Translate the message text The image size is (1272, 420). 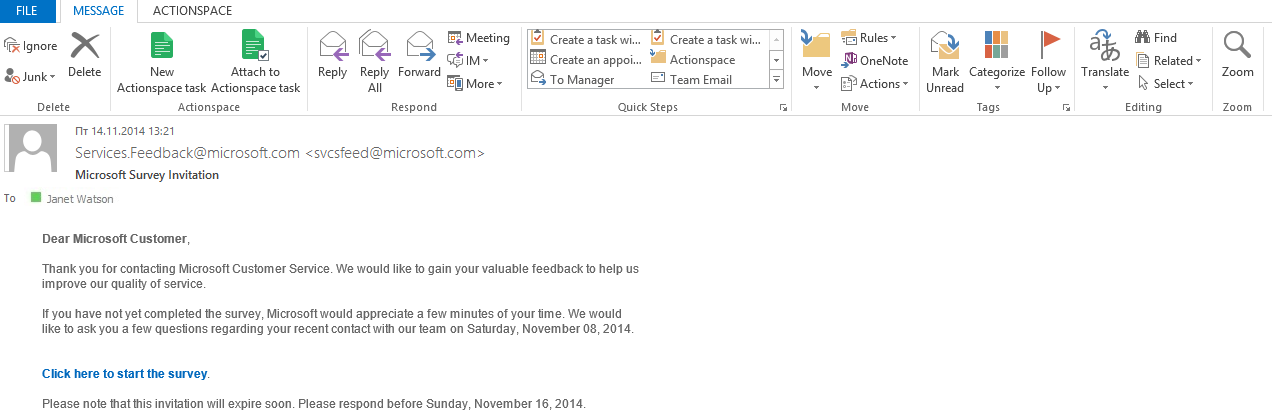click(x=1105, y=62)
